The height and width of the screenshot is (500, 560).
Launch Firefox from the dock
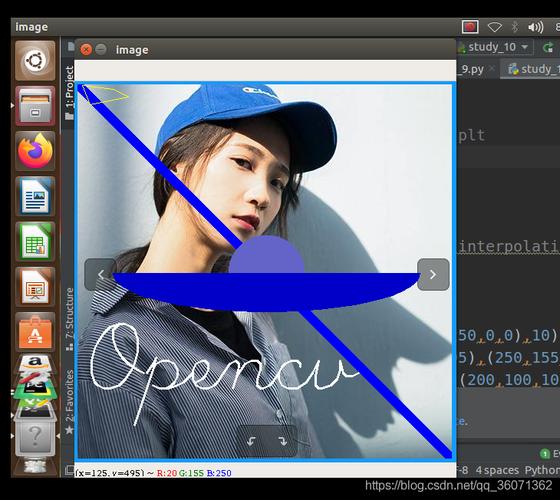pos(35,151)
